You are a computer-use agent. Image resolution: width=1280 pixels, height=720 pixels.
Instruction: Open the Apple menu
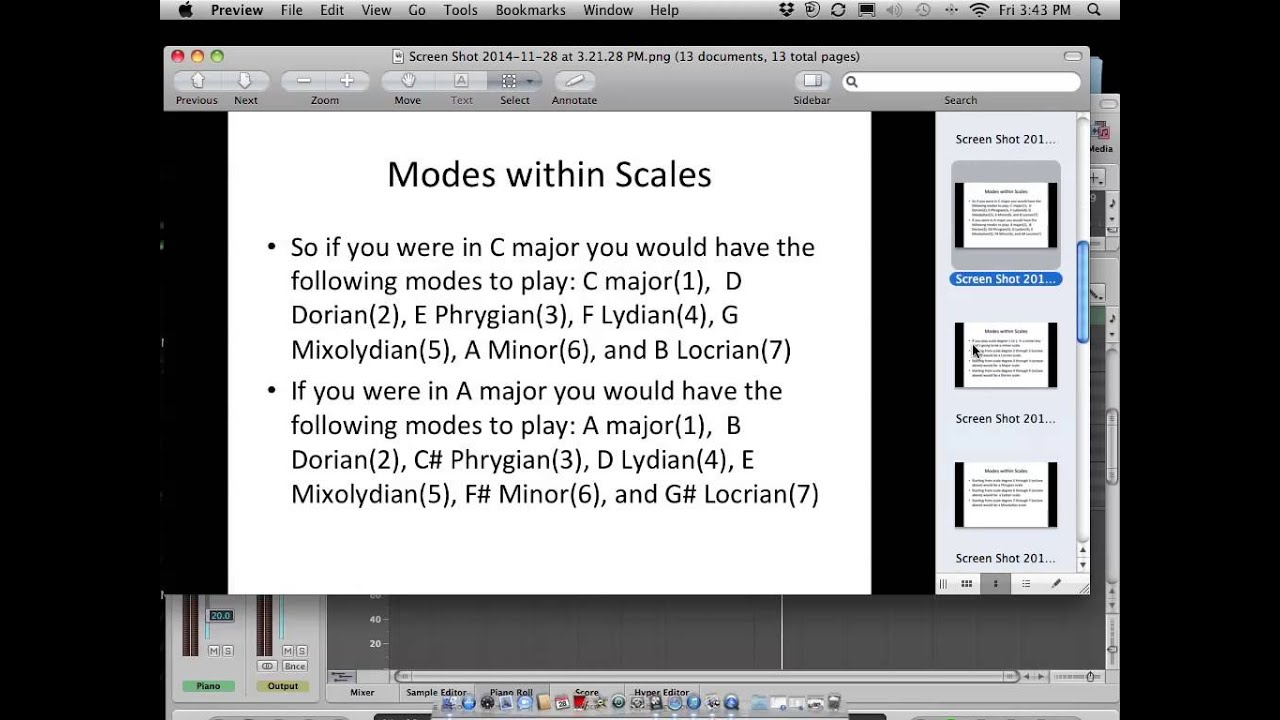(185, 10)
